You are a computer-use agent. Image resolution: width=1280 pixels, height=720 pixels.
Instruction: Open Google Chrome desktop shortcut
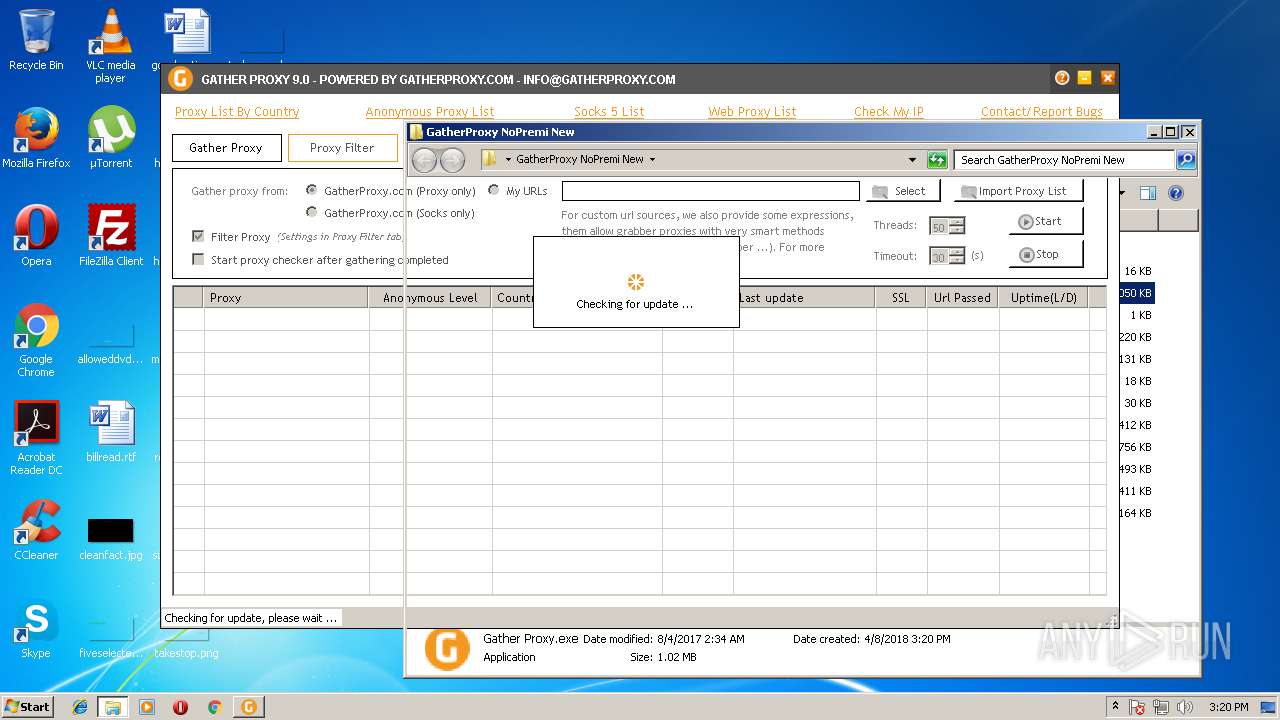click(36, 340)
